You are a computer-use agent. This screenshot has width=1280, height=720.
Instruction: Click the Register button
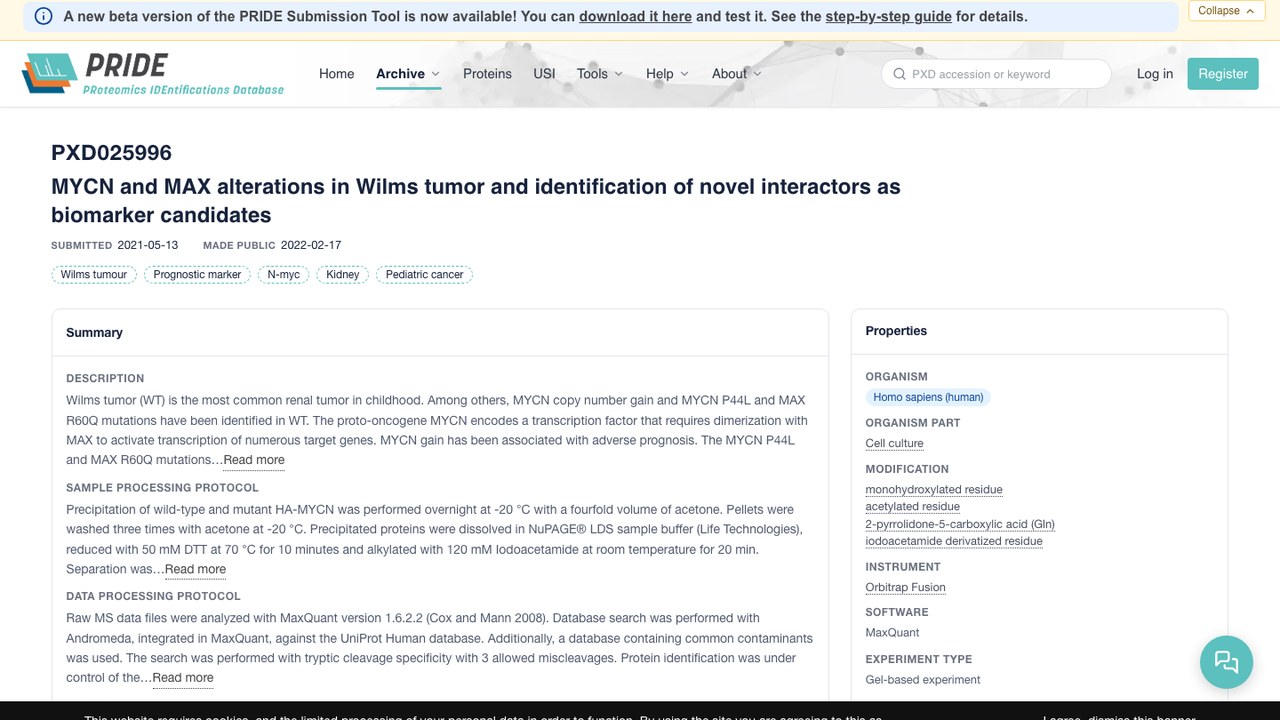point(1223,74)
